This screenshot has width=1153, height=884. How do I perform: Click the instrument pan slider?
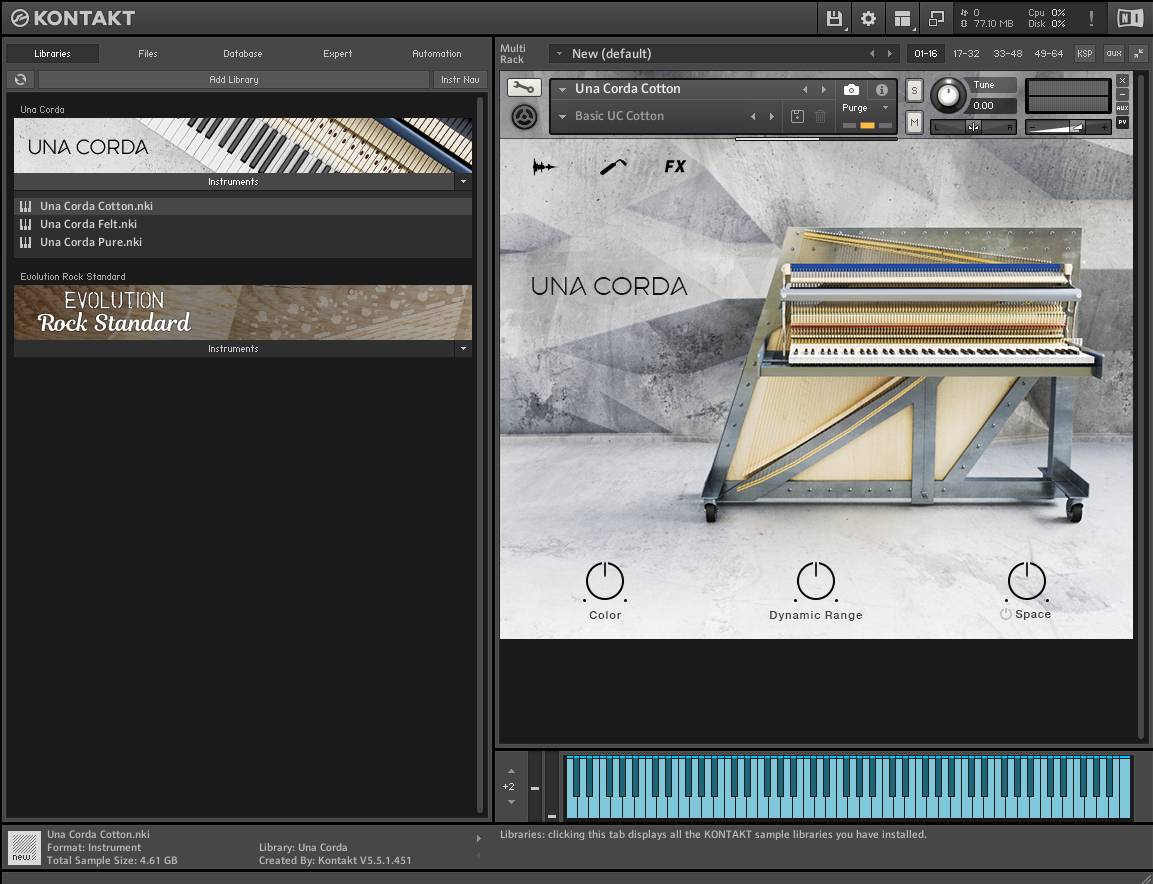pyautogui.click(x=973, y=127)
